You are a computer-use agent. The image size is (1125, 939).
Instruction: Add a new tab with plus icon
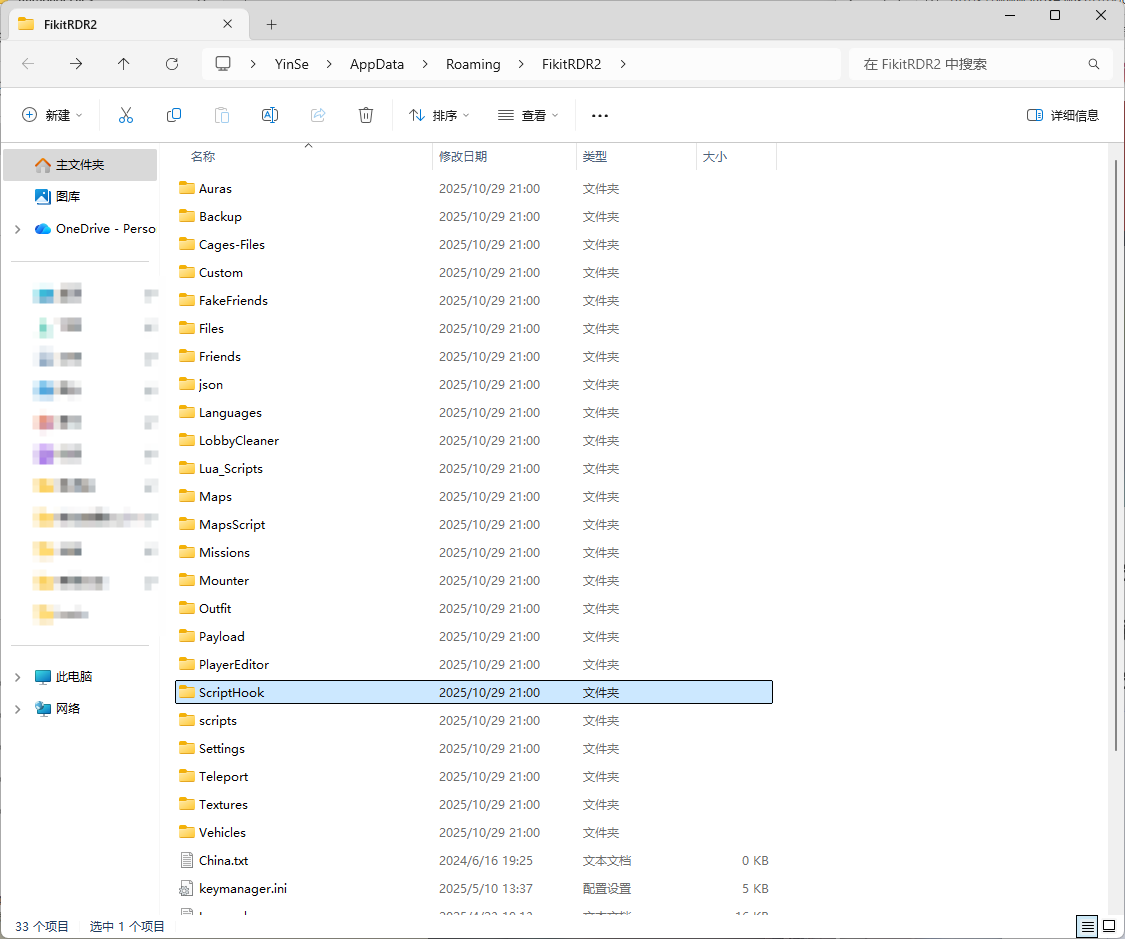271,24
